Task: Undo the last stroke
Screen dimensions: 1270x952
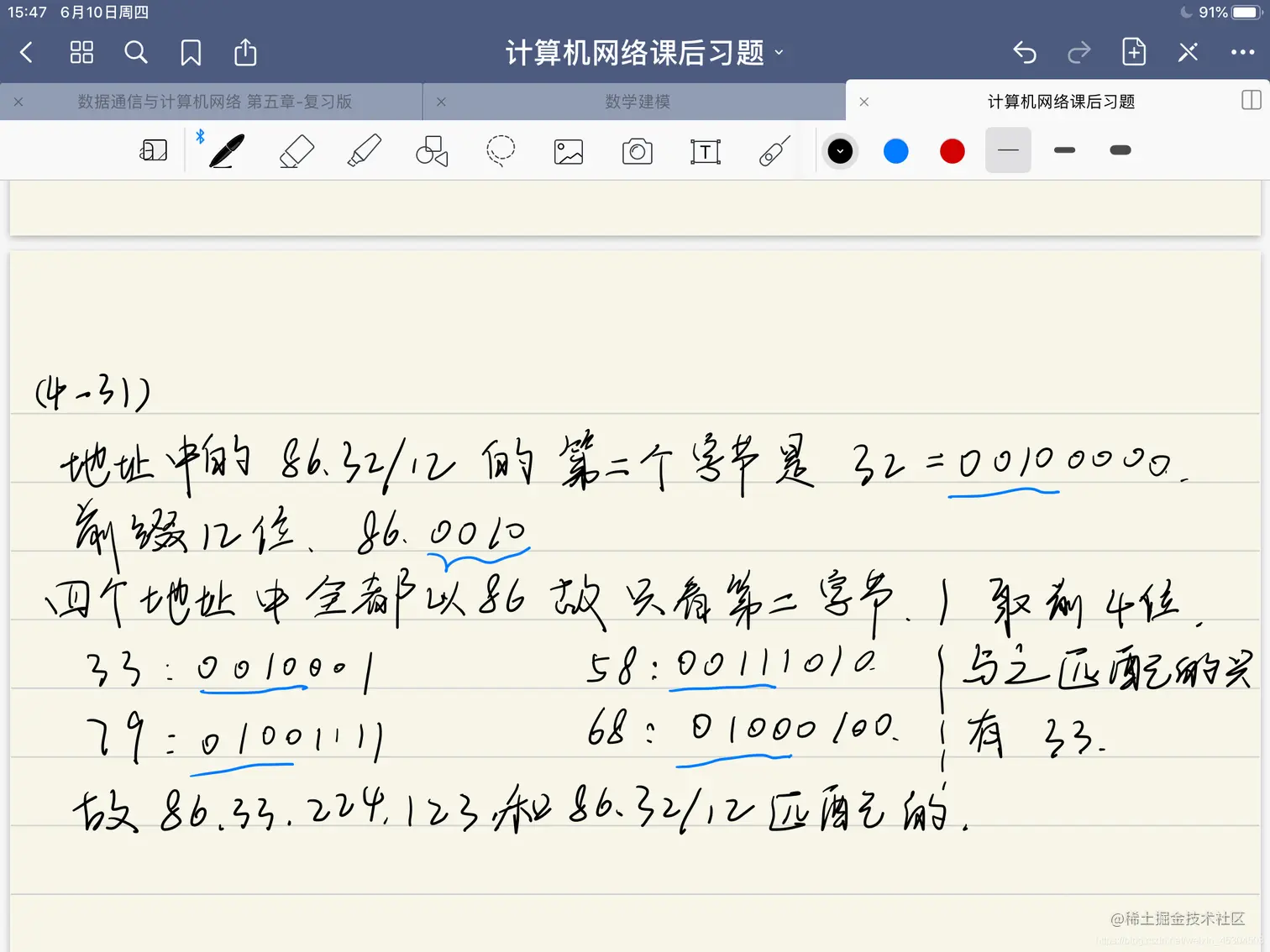Action: pos(1025,52)
